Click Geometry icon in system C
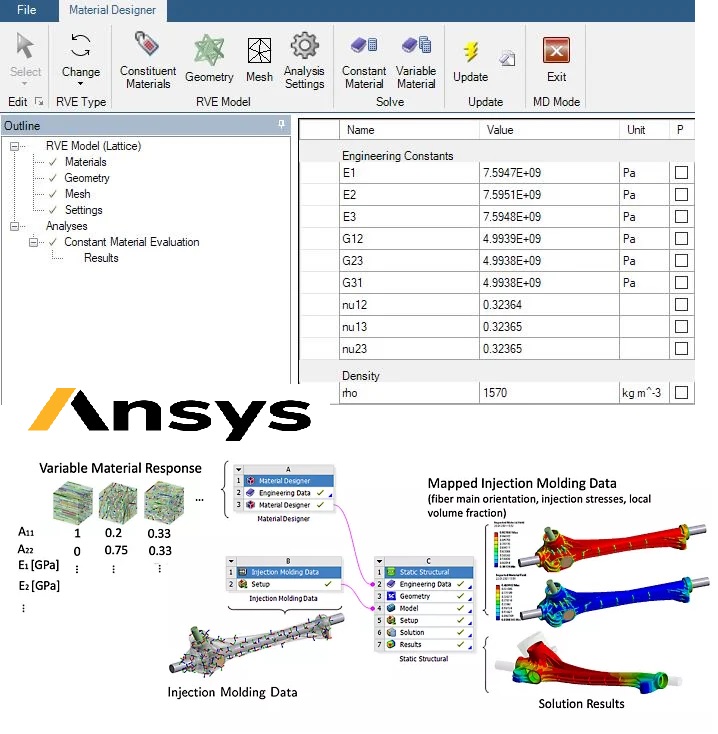Viewport: 718px width, 734px height. point(391,596)
